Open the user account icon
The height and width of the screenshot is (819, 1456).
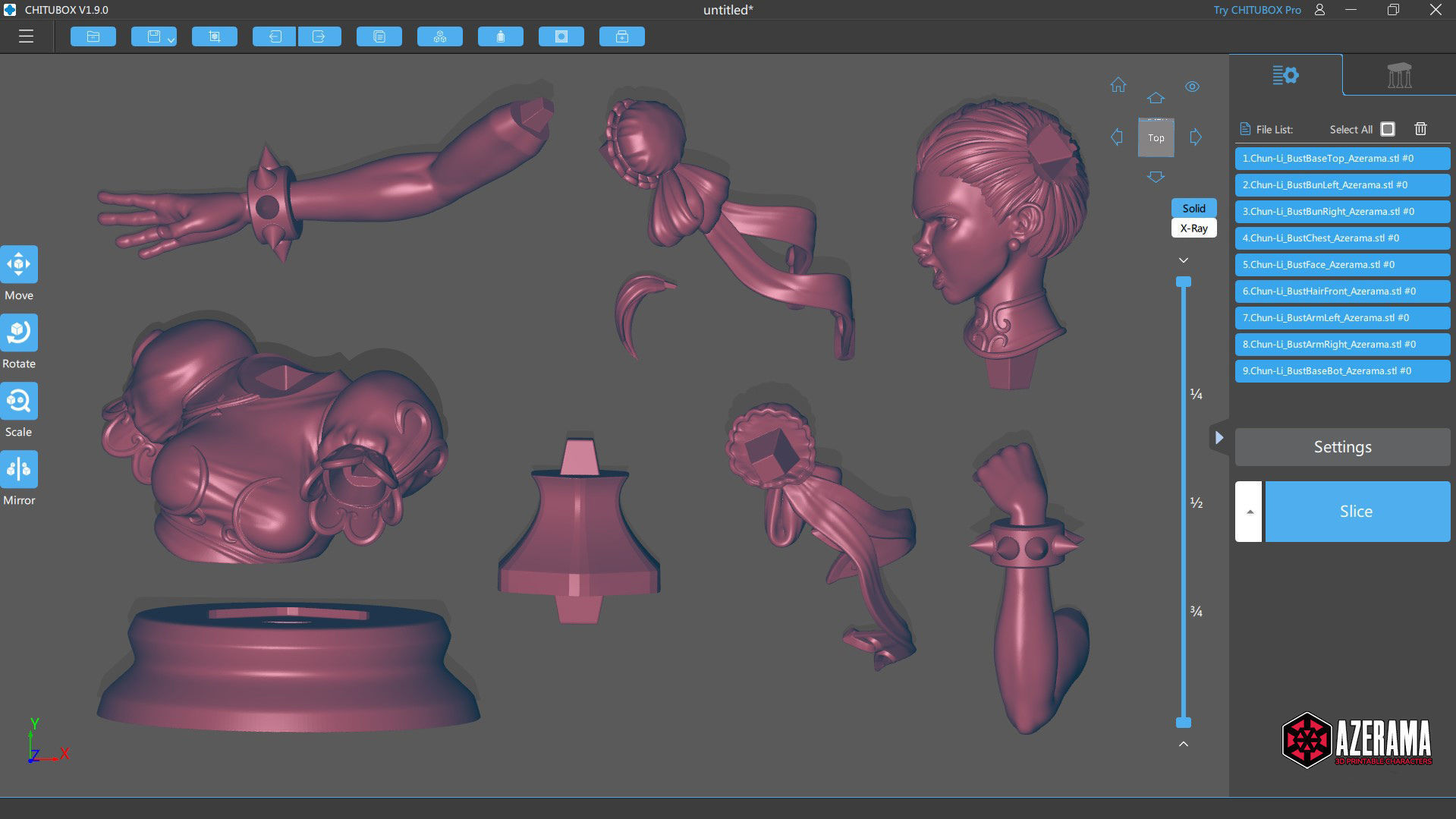point(1319,10)
